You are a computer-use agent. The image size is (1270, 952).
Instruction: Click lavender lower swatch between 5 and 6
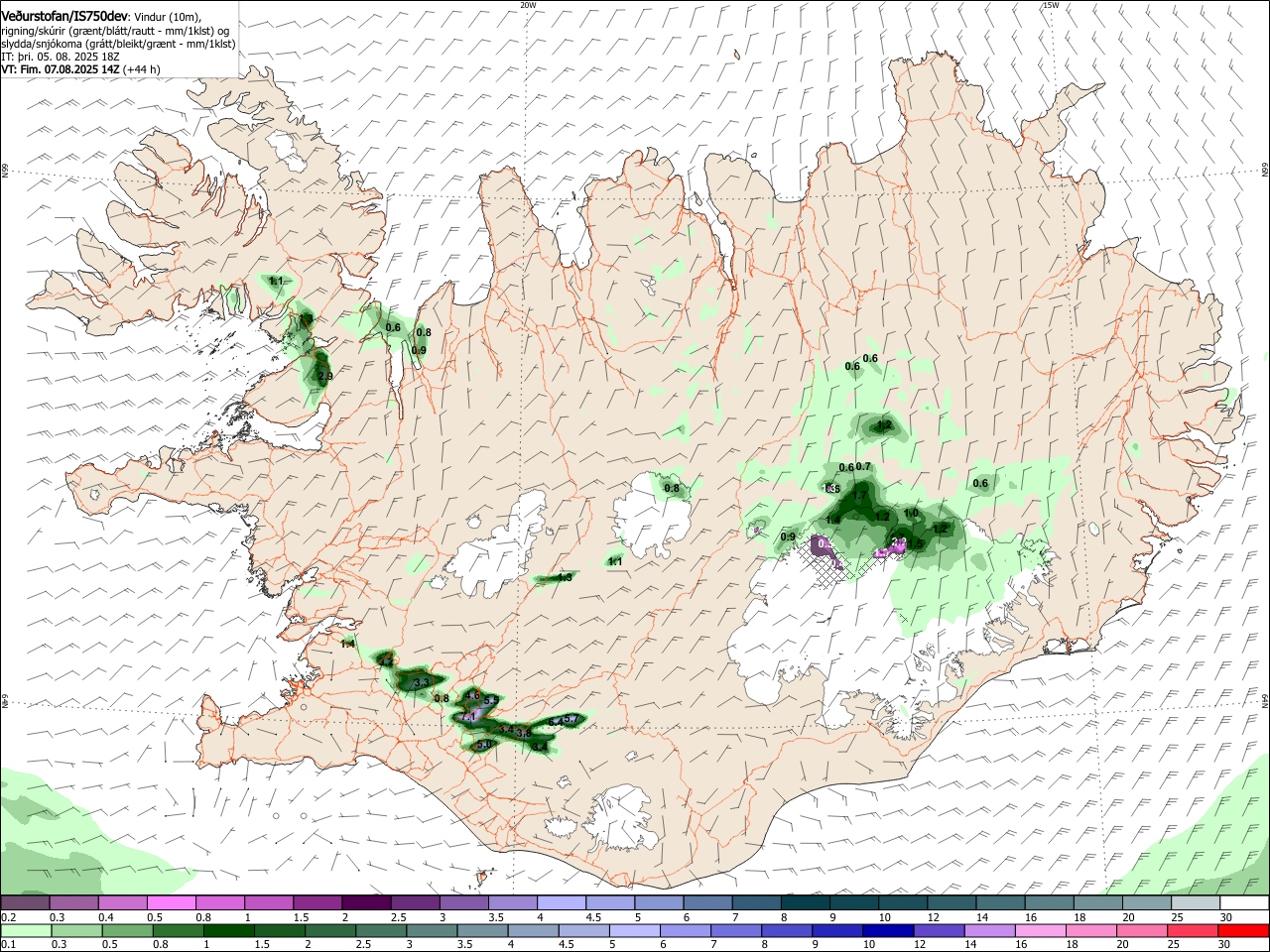[x=635, y=930]
